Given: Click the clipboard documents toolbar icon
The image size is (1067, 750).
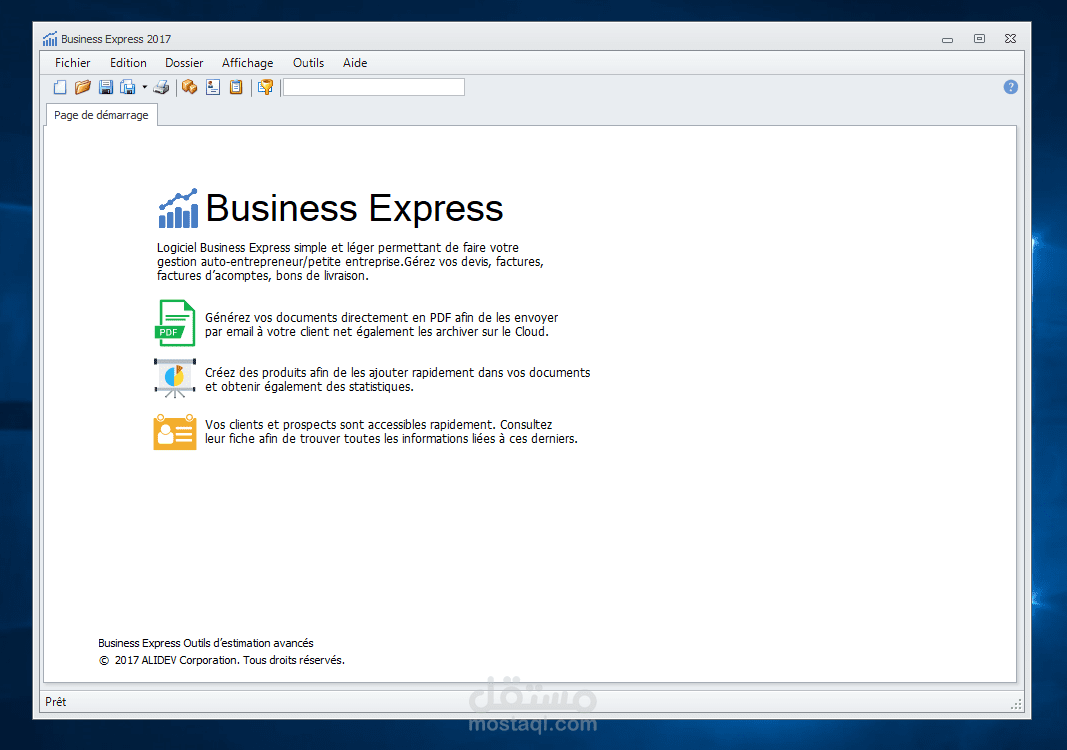Looking at the screenshot, I should 235,87.
